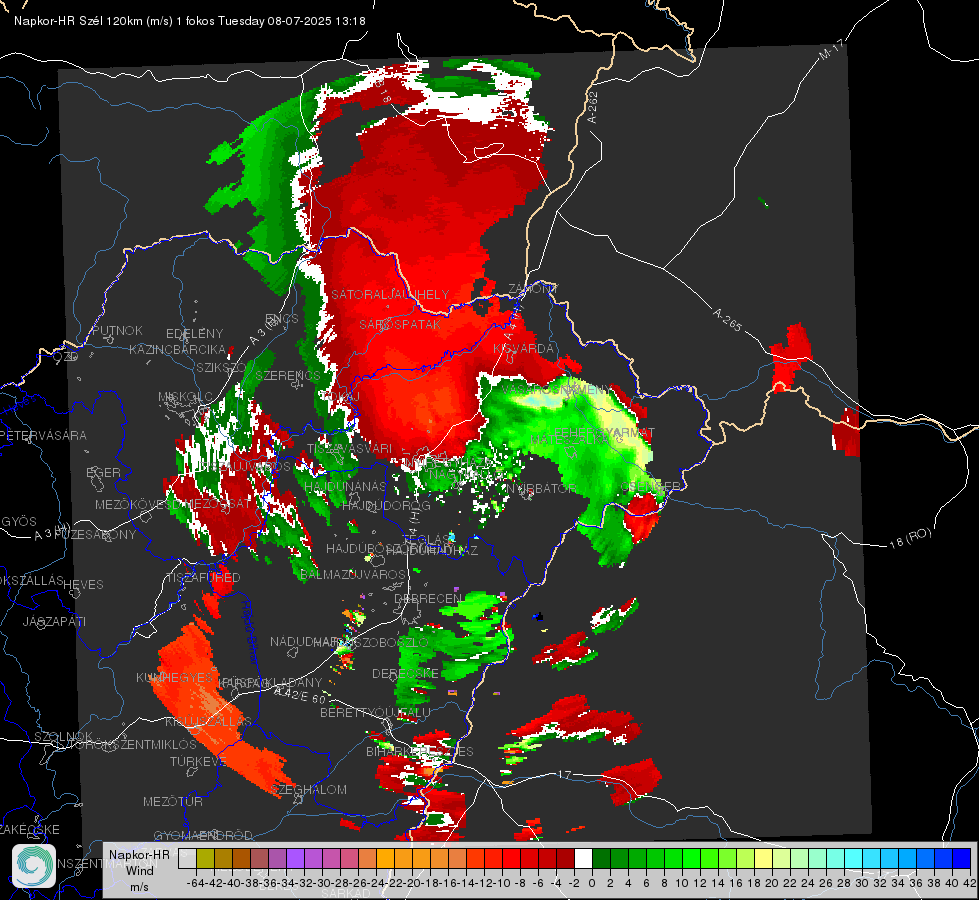The width and height of the screenshot is (979, 900).
Task: Click the MEZOTUR city label
Action: (x=173, y=801)
